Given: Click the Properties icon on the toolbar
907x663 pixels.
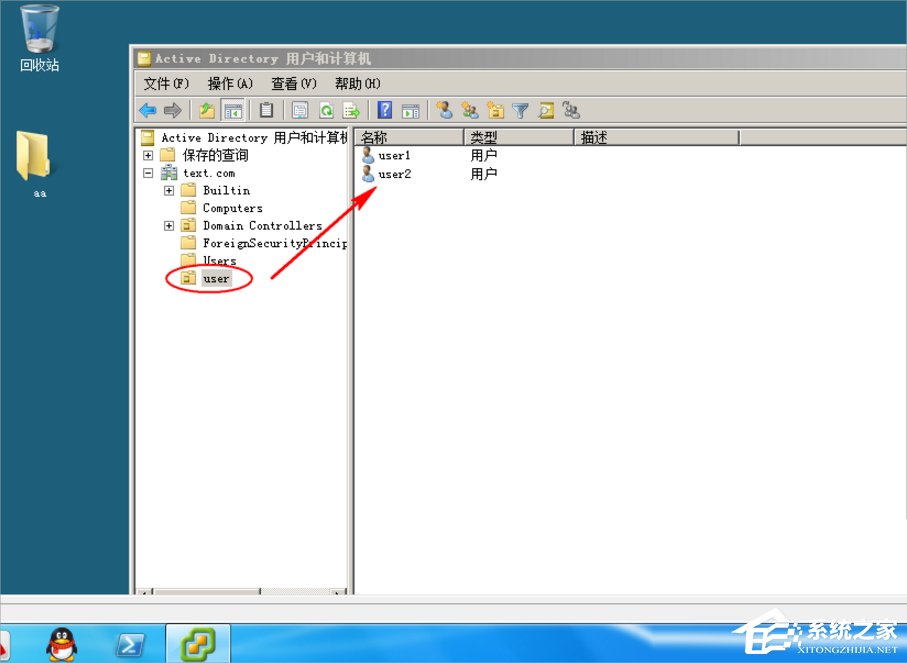Looking at the screenshot, I should [299, 110].
